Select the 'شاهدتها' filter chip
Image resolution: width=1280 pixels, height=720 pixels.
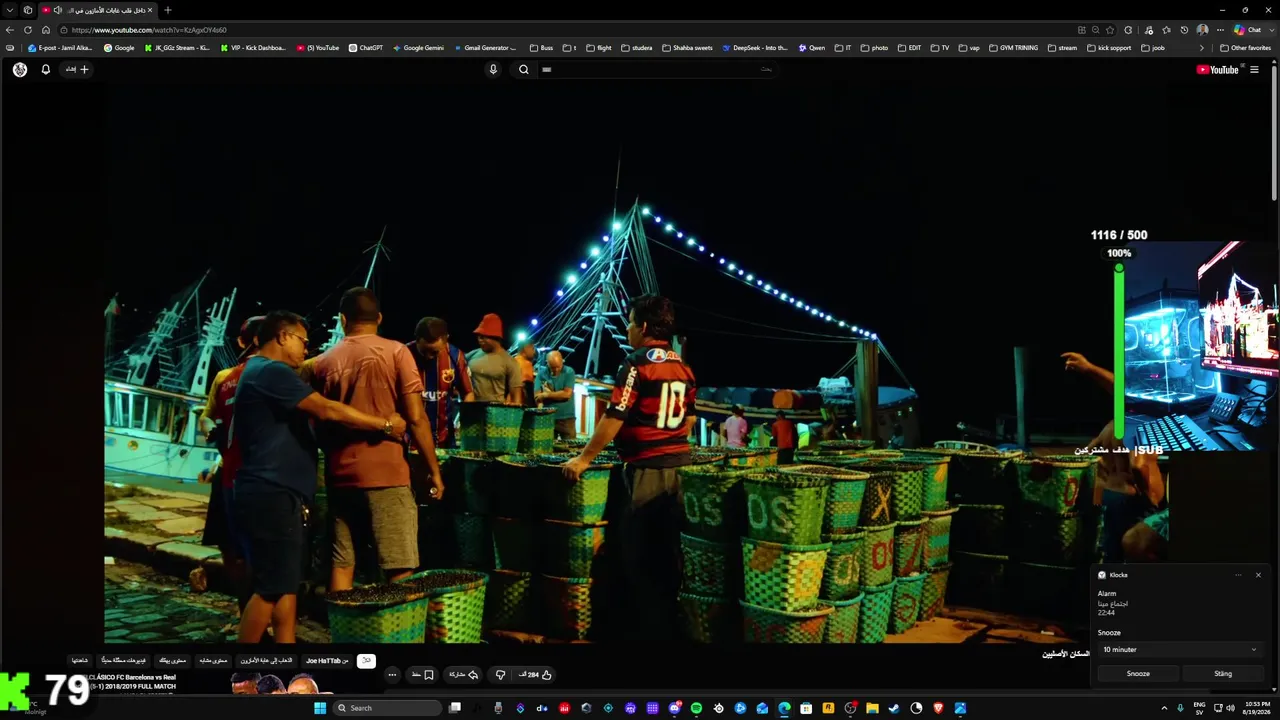click(x=80, y=661)
